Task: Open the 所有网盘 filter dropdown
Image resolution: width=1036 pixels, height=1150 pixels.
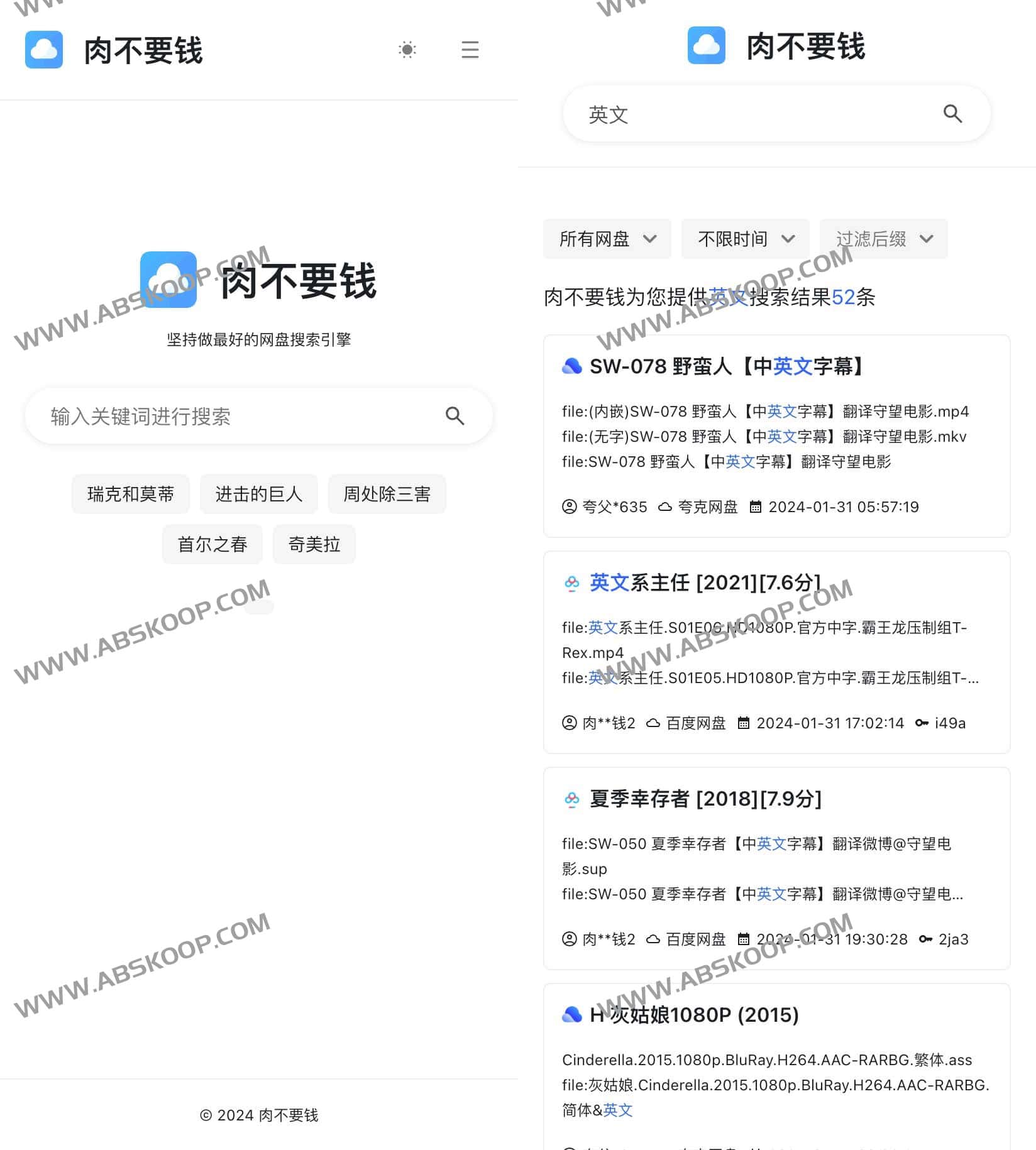Action: (607, 239)
